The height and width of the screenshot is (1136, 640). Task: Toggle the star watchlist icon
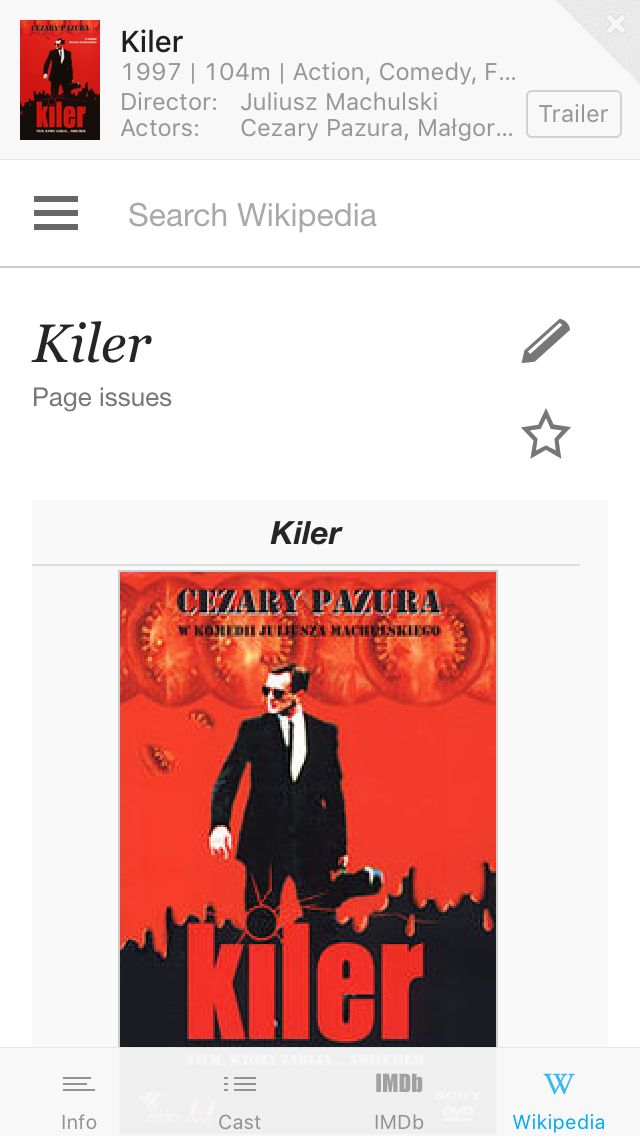tap(546, 434)
